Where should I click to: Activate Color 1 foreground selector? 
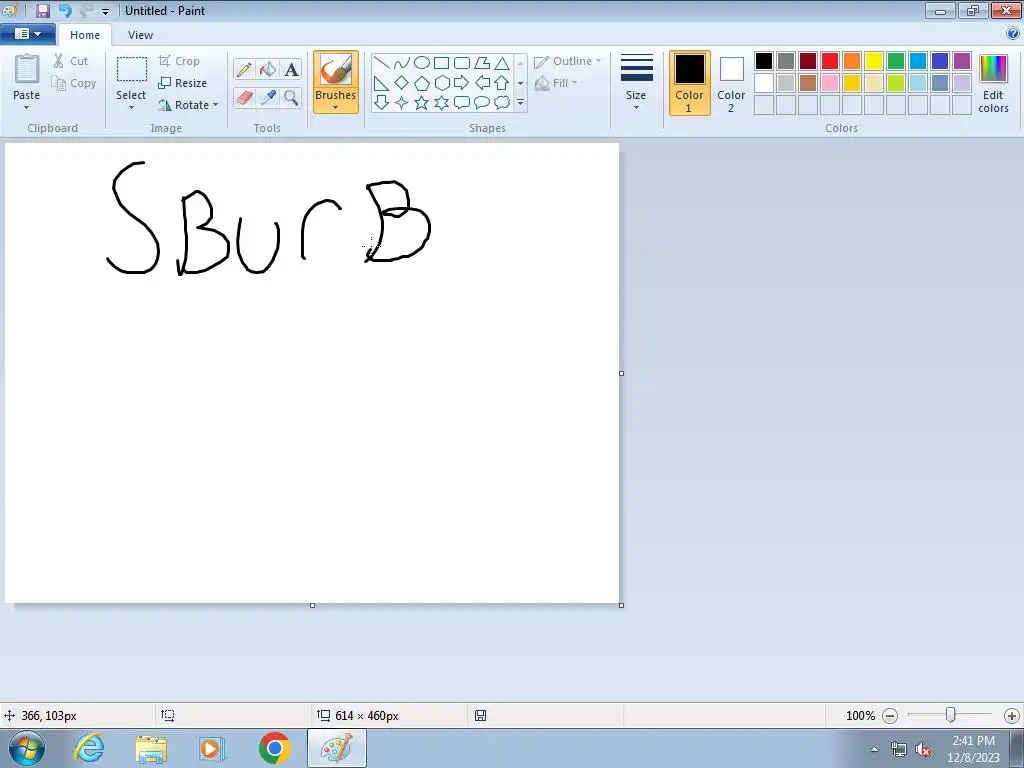click(x=689, y=83)
